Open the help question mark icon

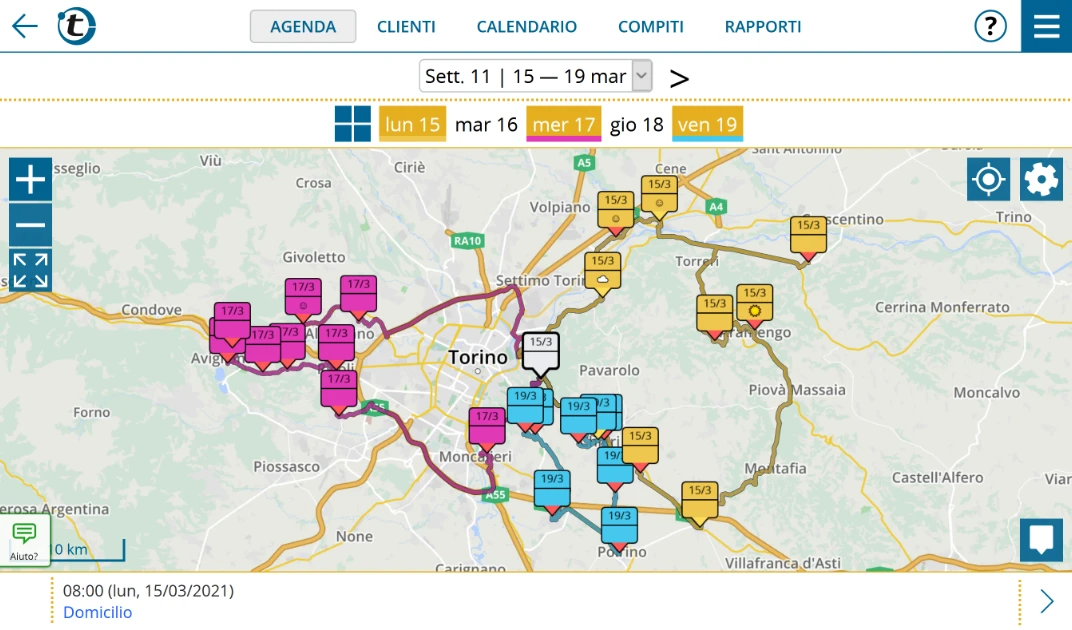click(x=990, y=27)
